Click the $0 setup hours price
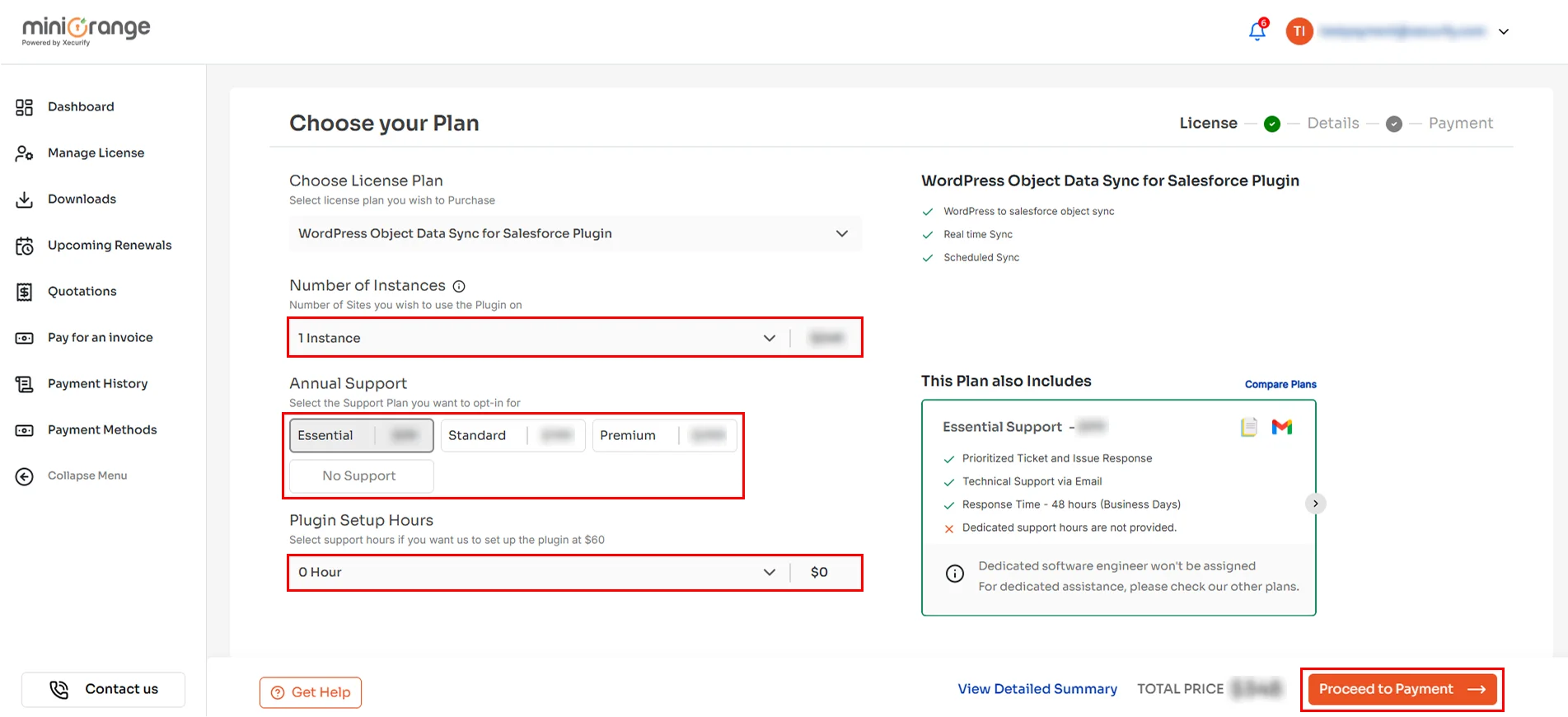 pyautogui.click(x=819, y=572)
